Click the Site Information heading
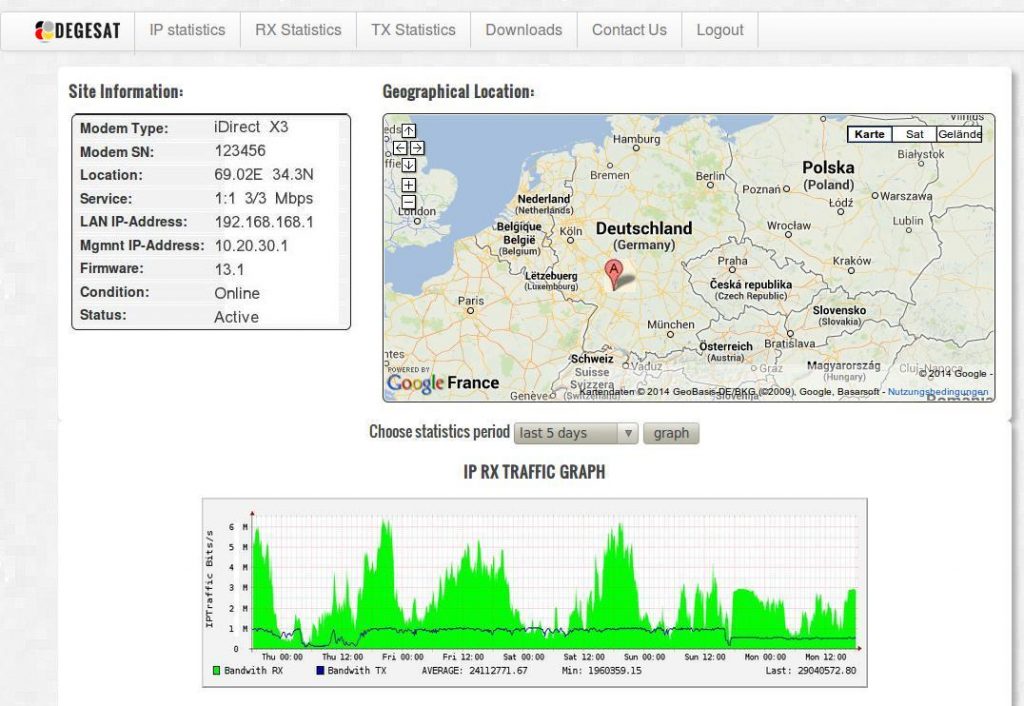1024x706 pixels. point(126,91)
